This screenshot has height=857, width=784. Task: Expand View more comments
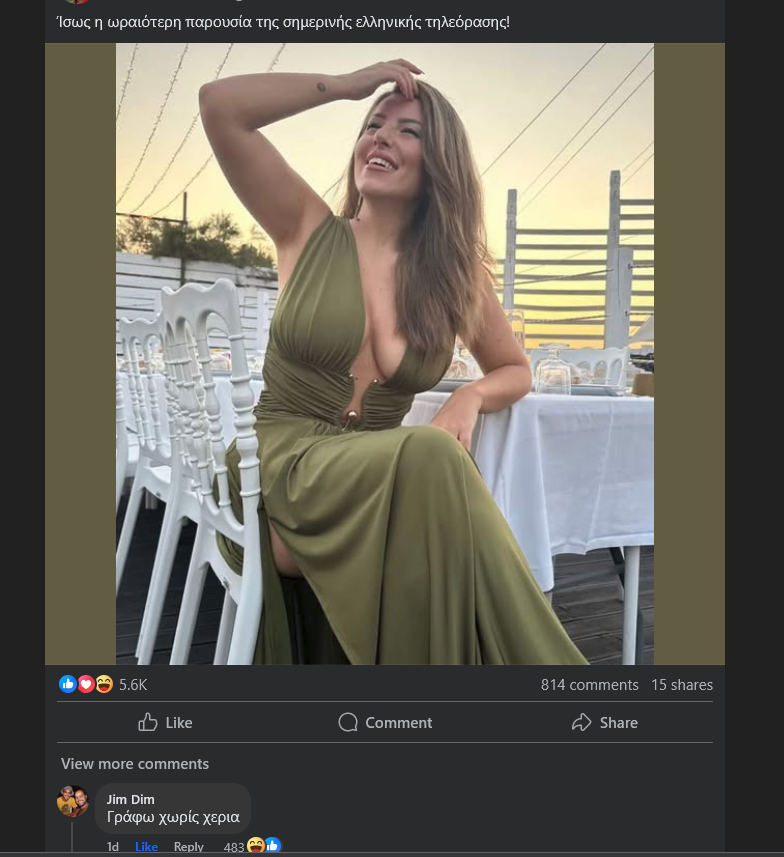click(135, 764)
